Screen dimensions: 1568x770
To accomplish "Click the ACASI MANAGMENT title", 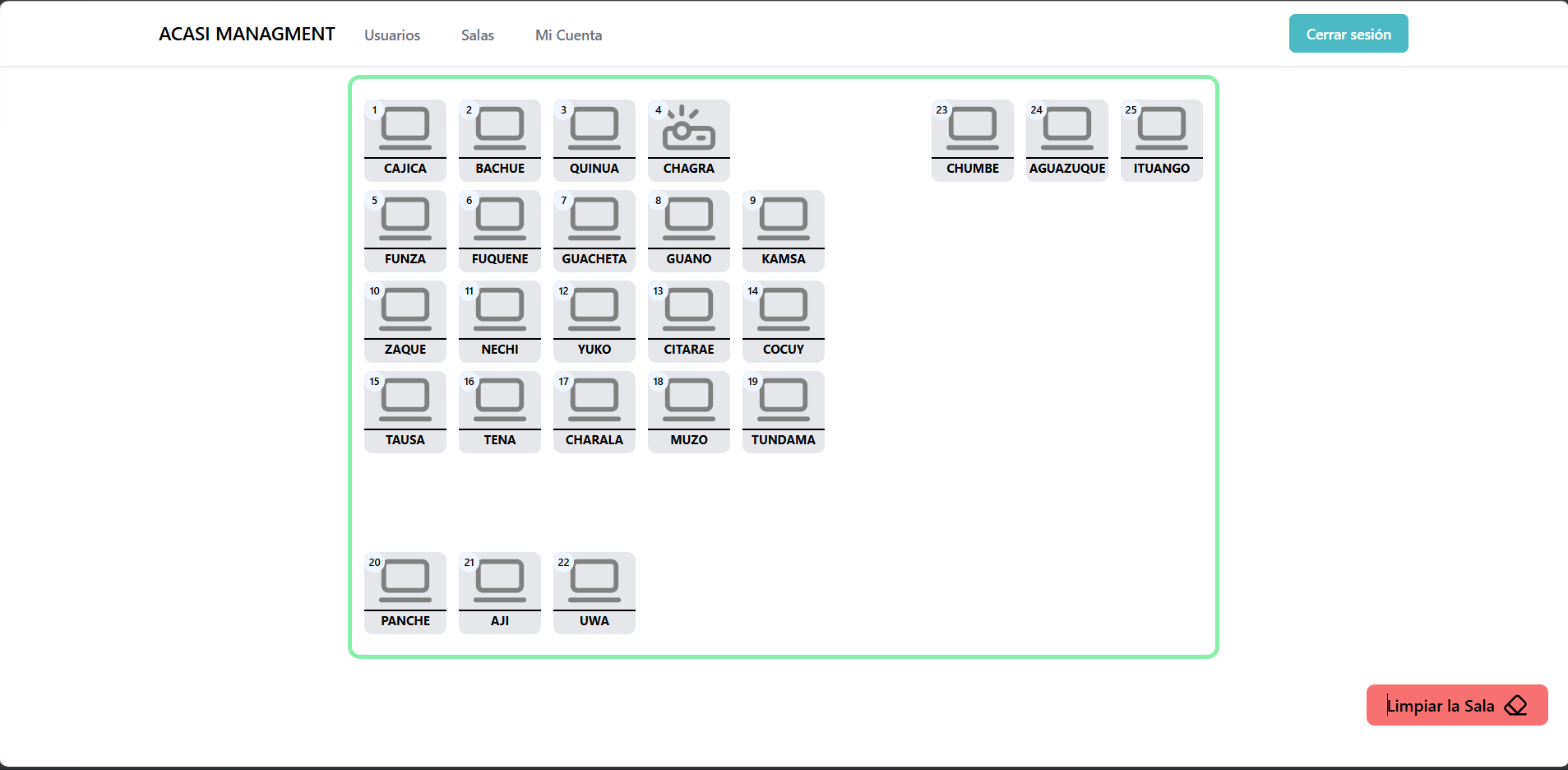I will point(247,34).
